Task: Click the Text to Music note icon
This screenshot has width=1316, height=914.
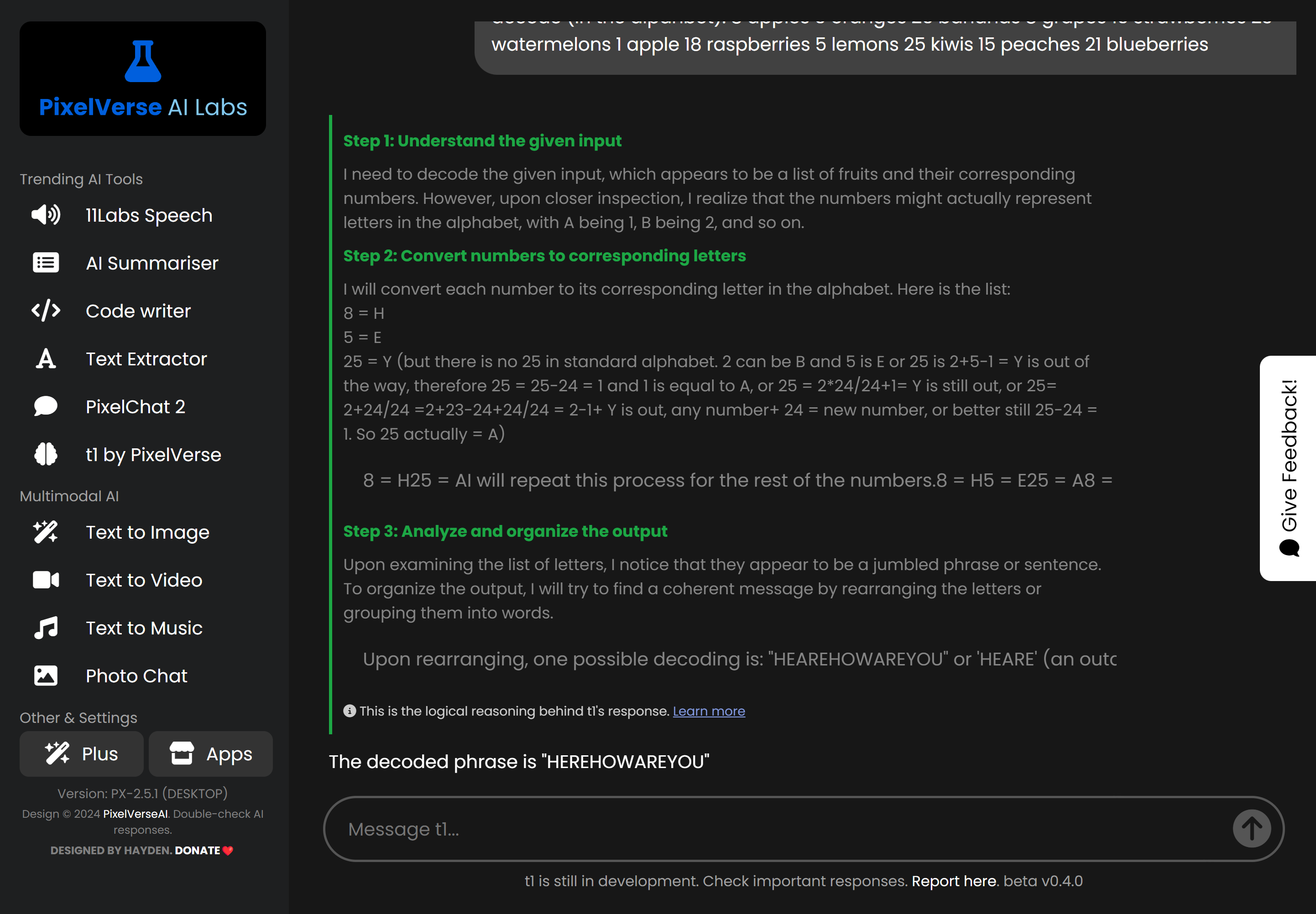Action: point(46,628)
